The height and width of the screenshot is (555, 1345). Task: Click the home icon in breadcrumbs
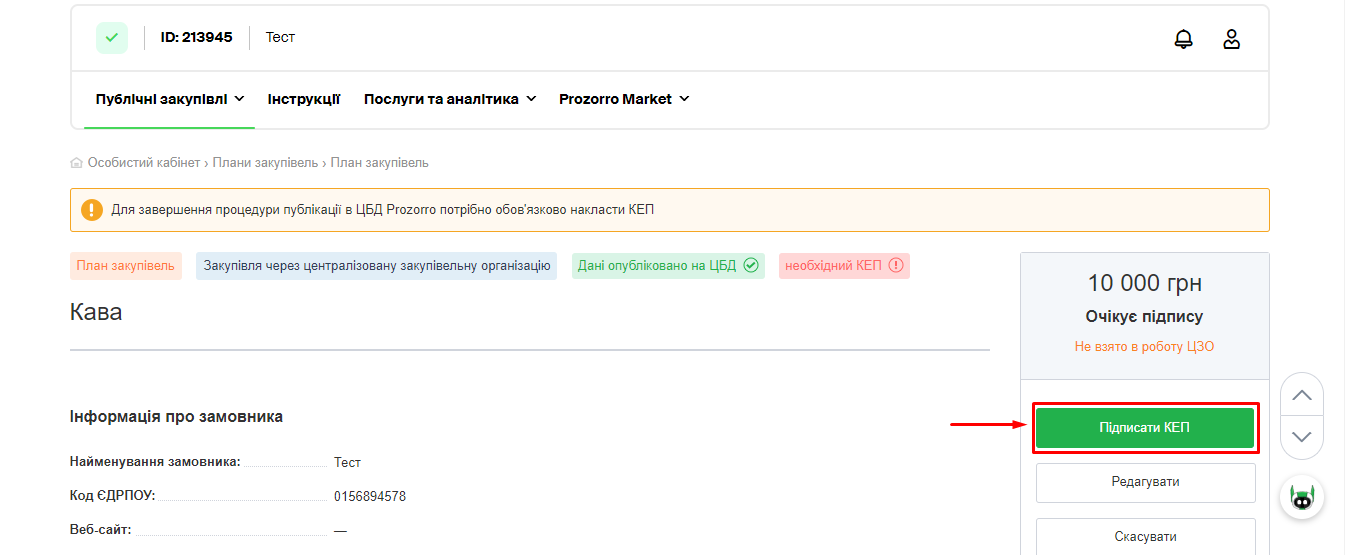coord(77,163)
